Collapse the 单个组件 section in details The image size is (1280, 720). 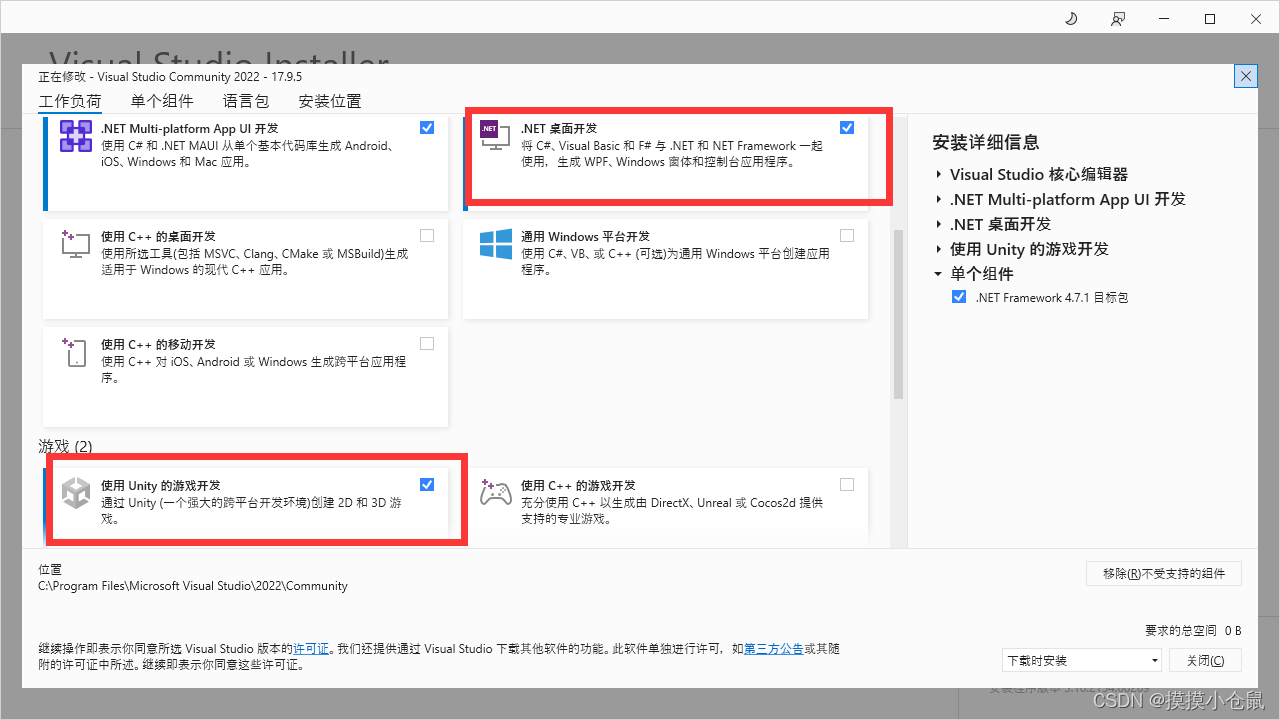(938, 273)
